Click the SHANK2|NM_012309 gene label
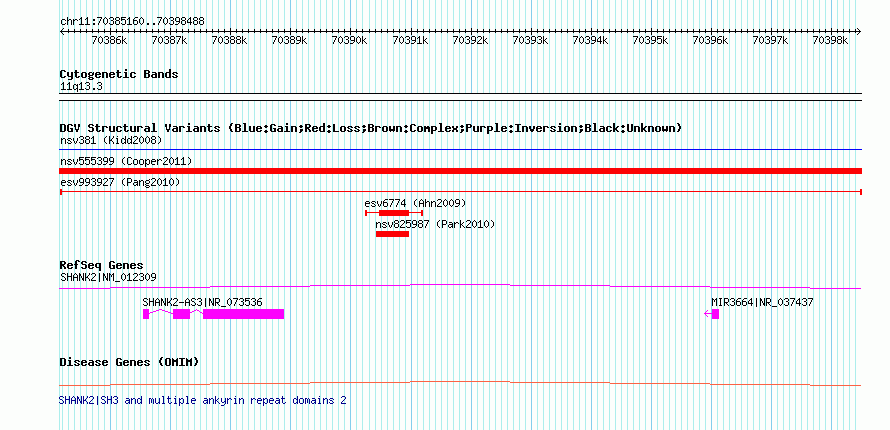This screenshot has height=430, width=890. coord(108,277)
